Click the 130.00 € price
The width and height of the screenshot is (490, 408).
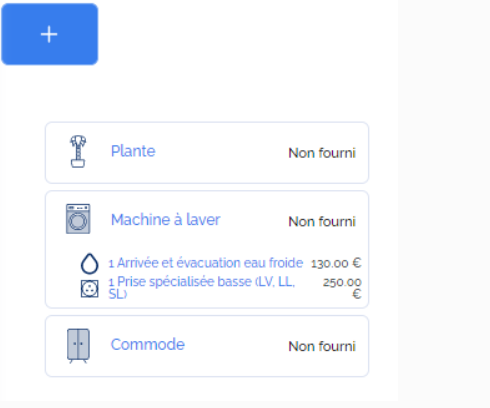[x=336, y=263]
